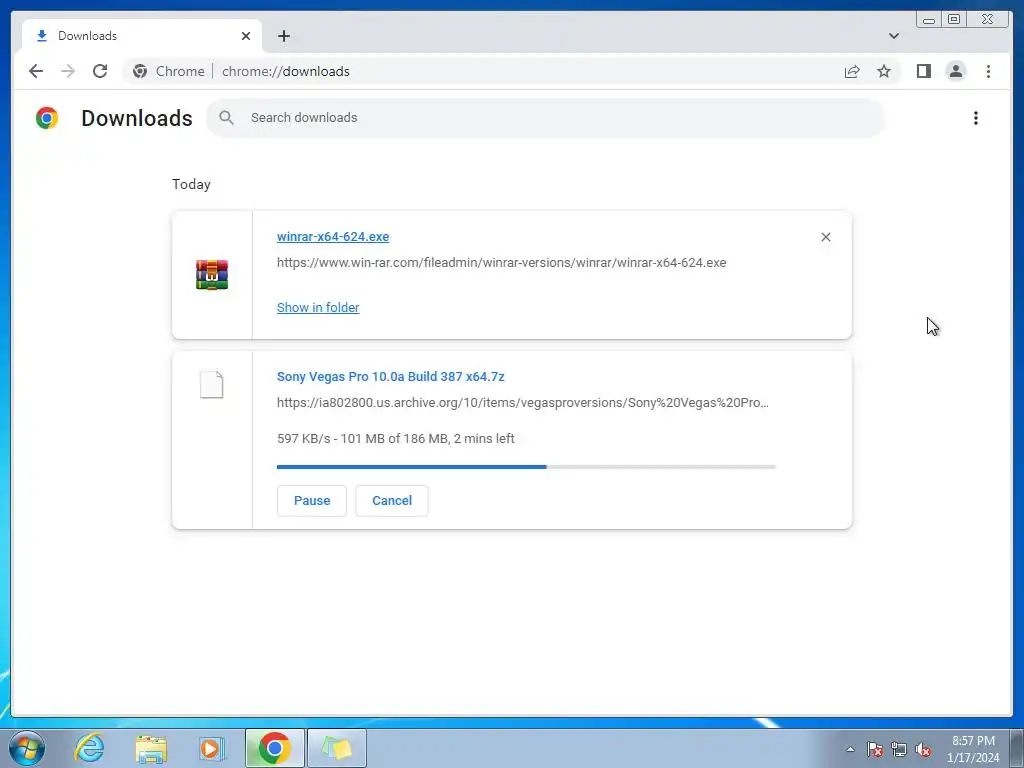Viewport: 1024px width, 768px height.
Task: Click the WinRAR file icon thumbnail
Action: click(212, 275)
